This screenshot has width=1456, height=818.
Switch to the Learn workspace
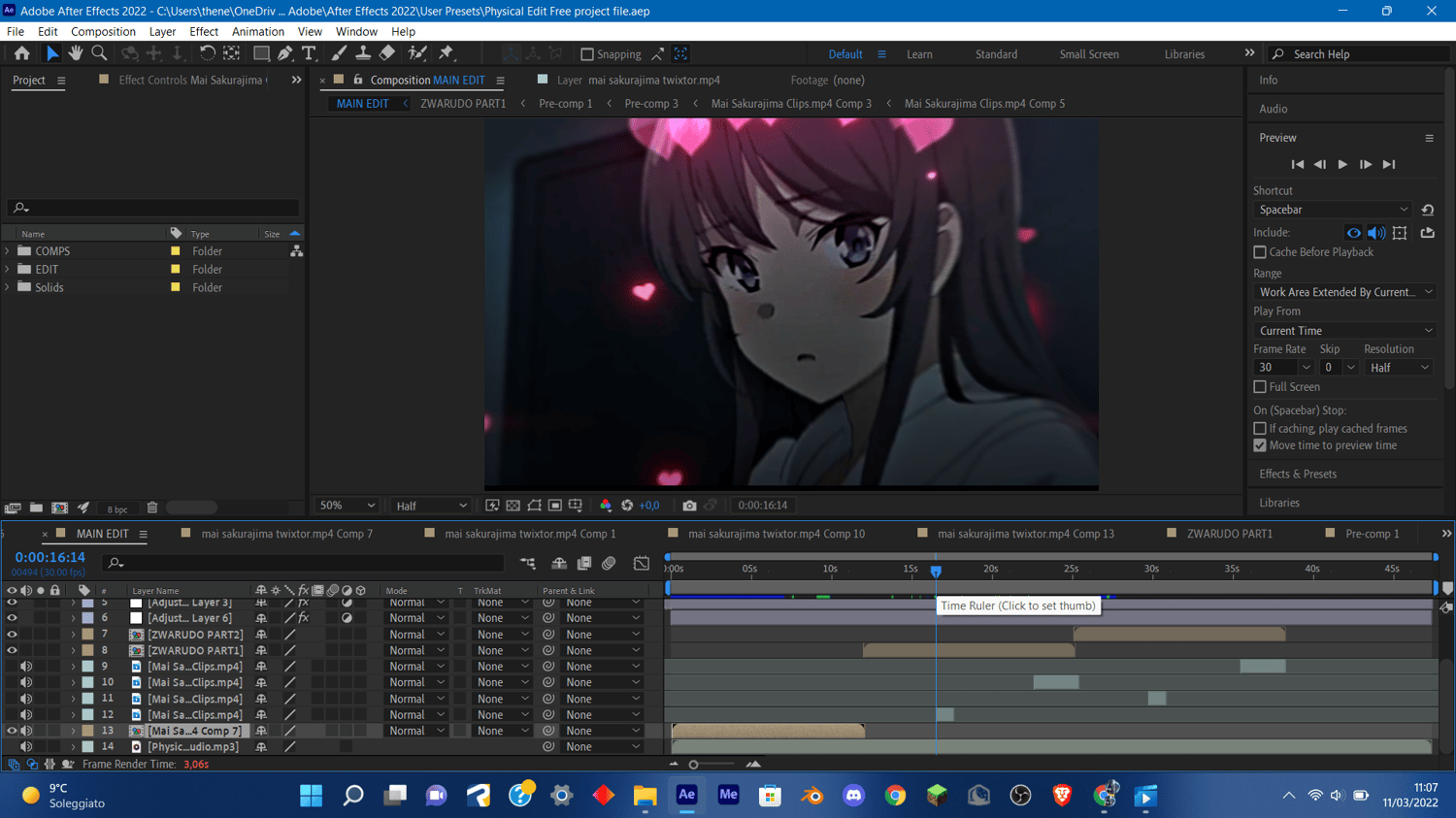click(x=919, y=54)
